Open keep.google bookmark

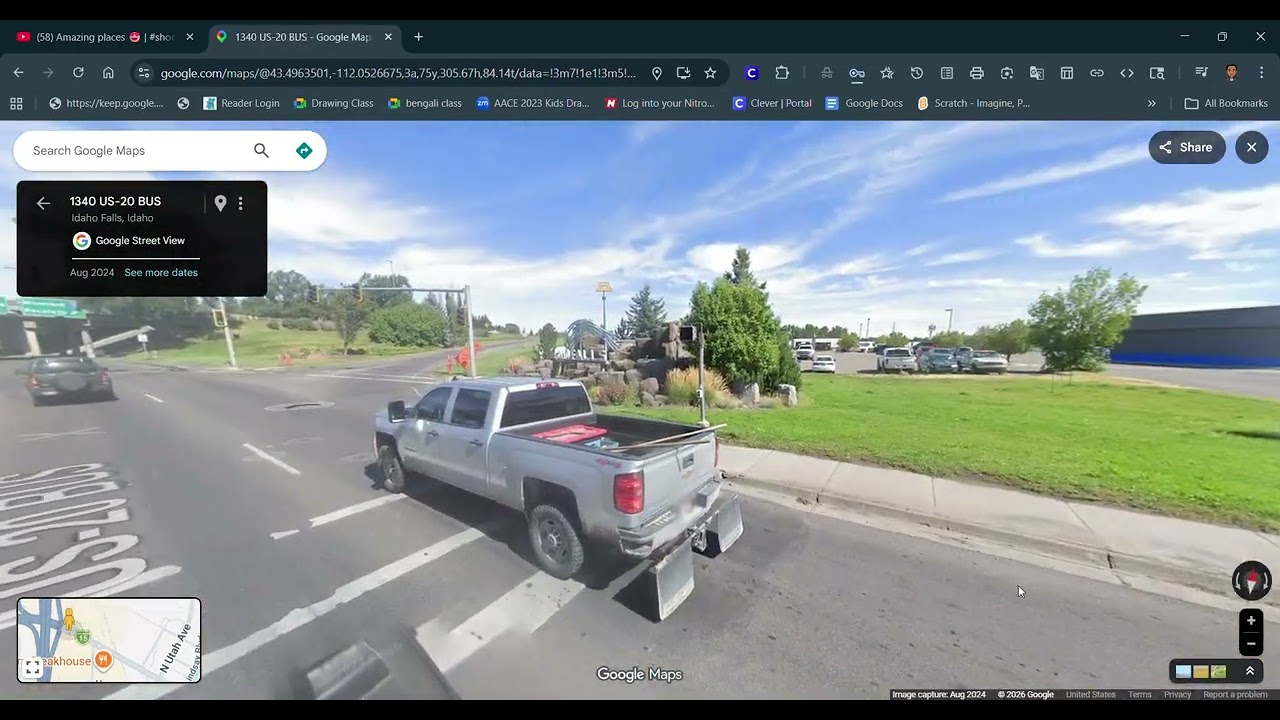pos(106,103)
